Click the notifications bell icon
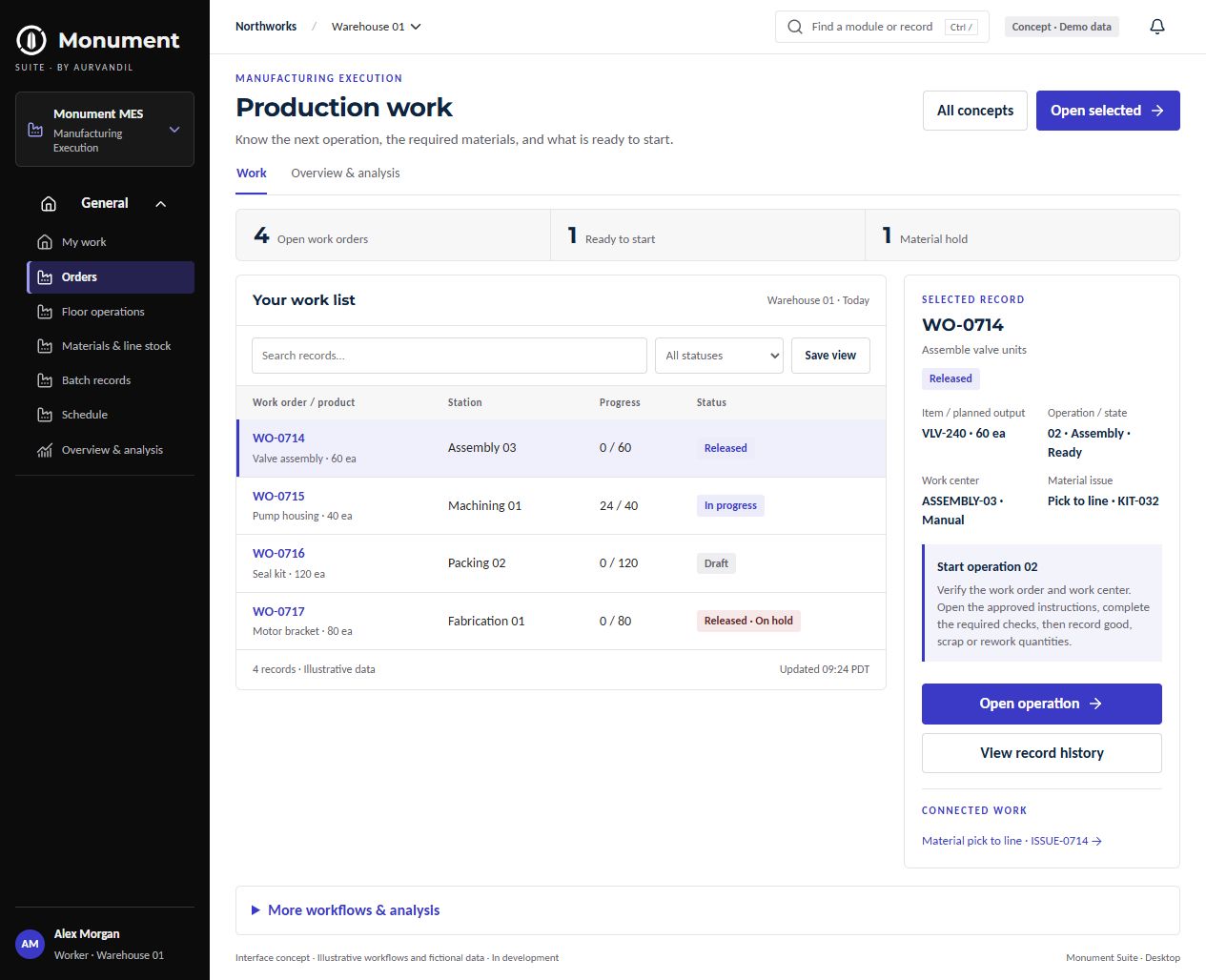Image resolution: width=1206 pixels, height=980 pixels. coord(1157,27)
